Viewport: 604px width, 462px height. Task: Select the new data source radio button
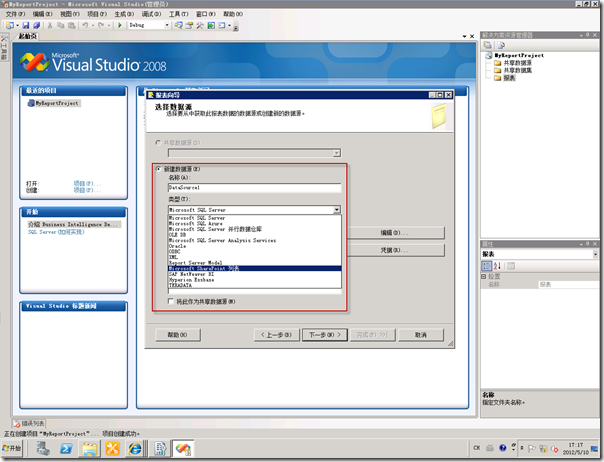pyautogui.click(x=158, y=169)
